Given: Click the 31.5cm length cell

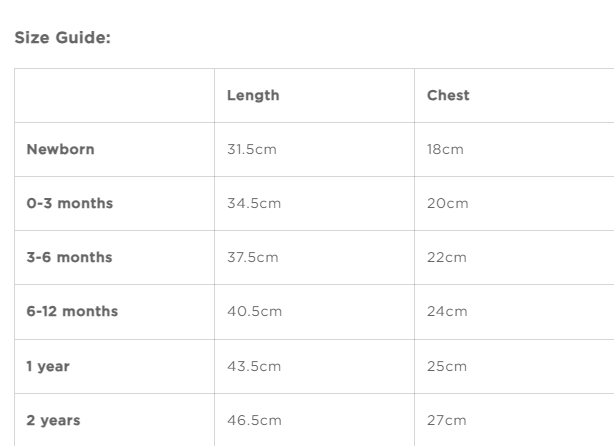Looking at the screenshot, I should 252,150.
